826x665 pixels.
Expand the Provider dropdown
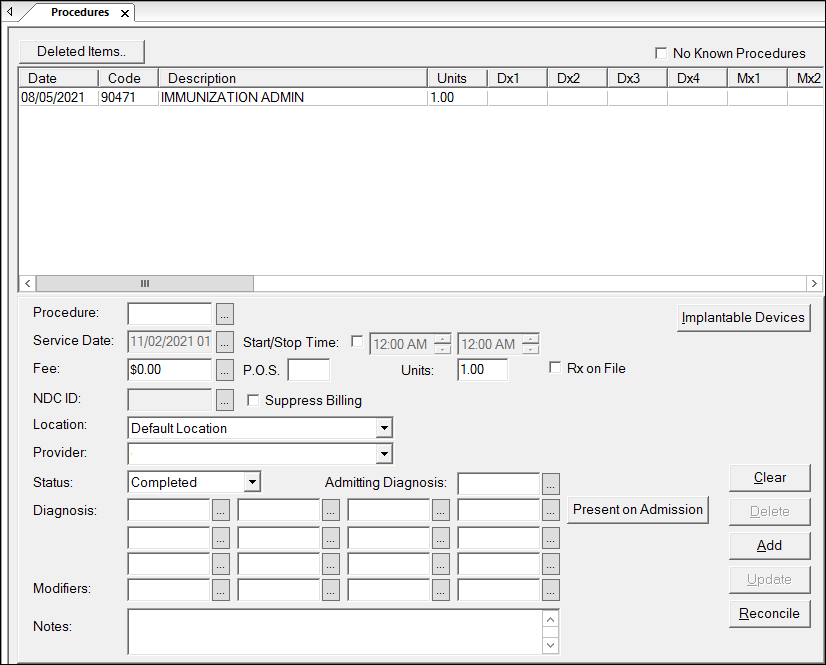[x=384, y=454]
